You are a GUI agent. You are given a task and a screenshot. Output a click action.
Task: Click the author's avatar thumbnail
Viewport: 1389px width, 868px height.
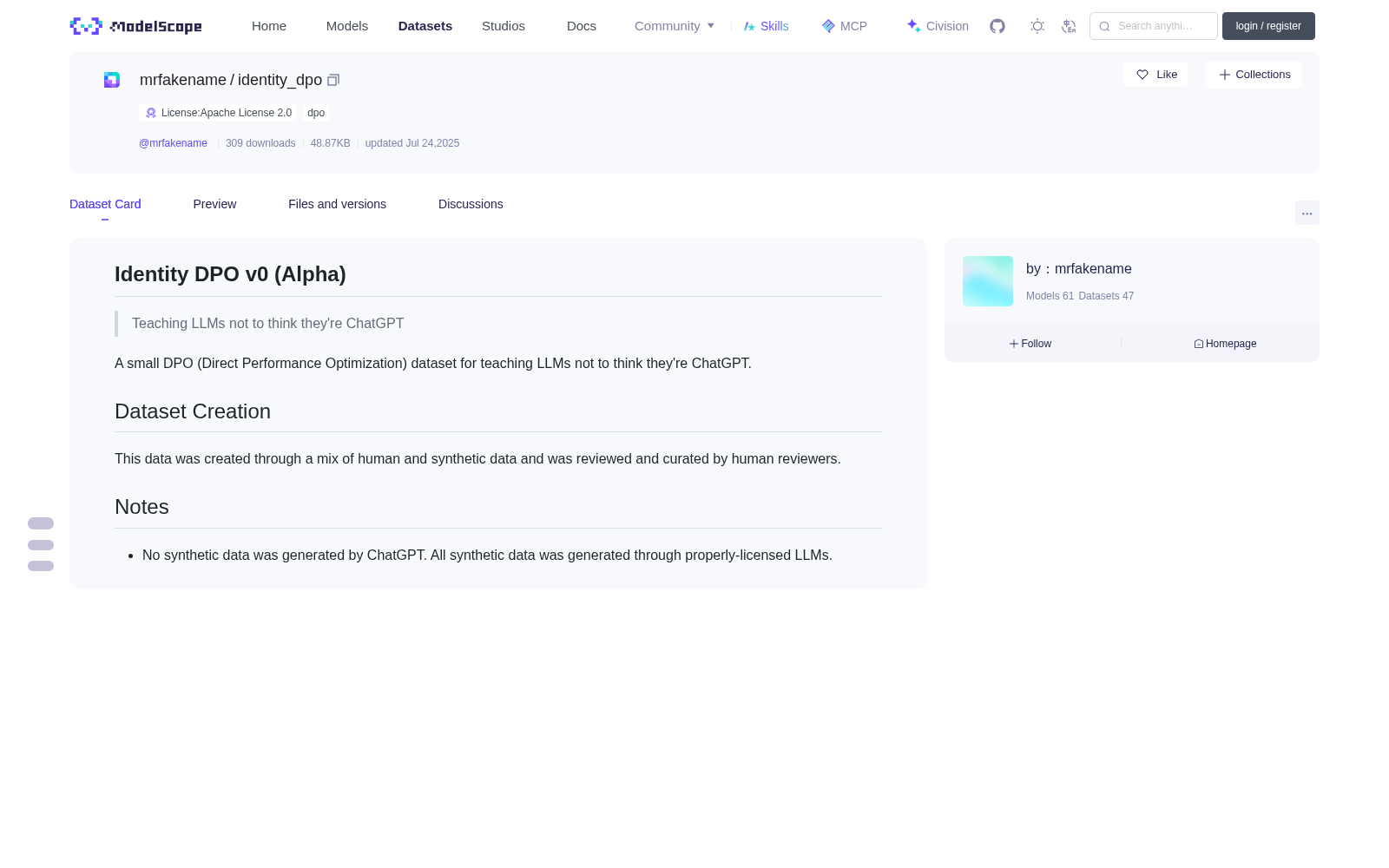(988, 281)
